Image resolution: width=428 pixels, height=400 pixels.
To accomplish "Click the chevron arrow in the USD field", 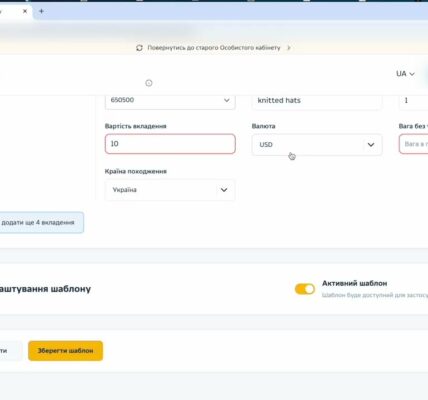I will pyautogui.click(x=371, y=145).
